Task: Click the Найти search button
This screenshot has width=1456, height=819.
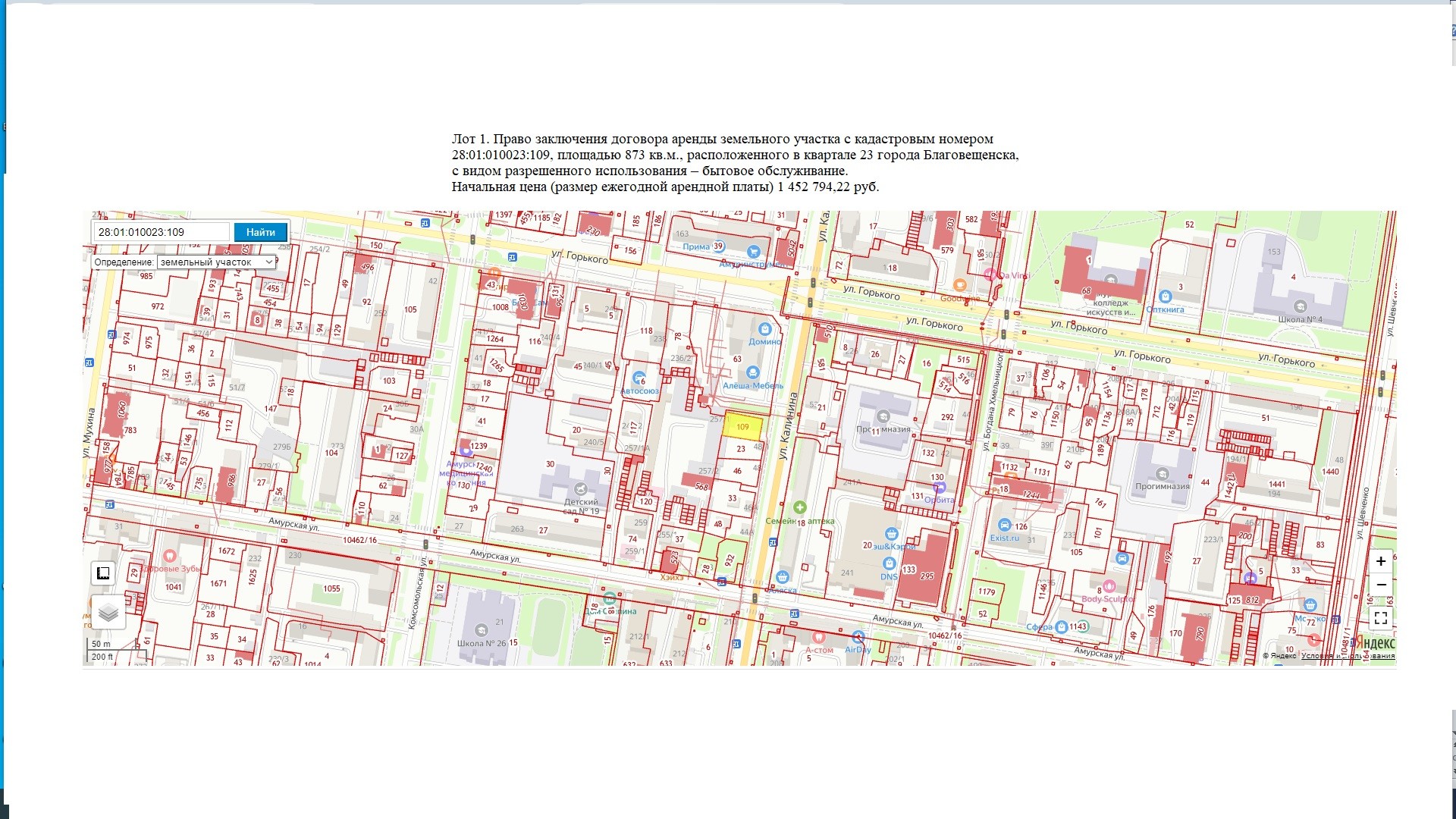Action: (x=260, y=232)
